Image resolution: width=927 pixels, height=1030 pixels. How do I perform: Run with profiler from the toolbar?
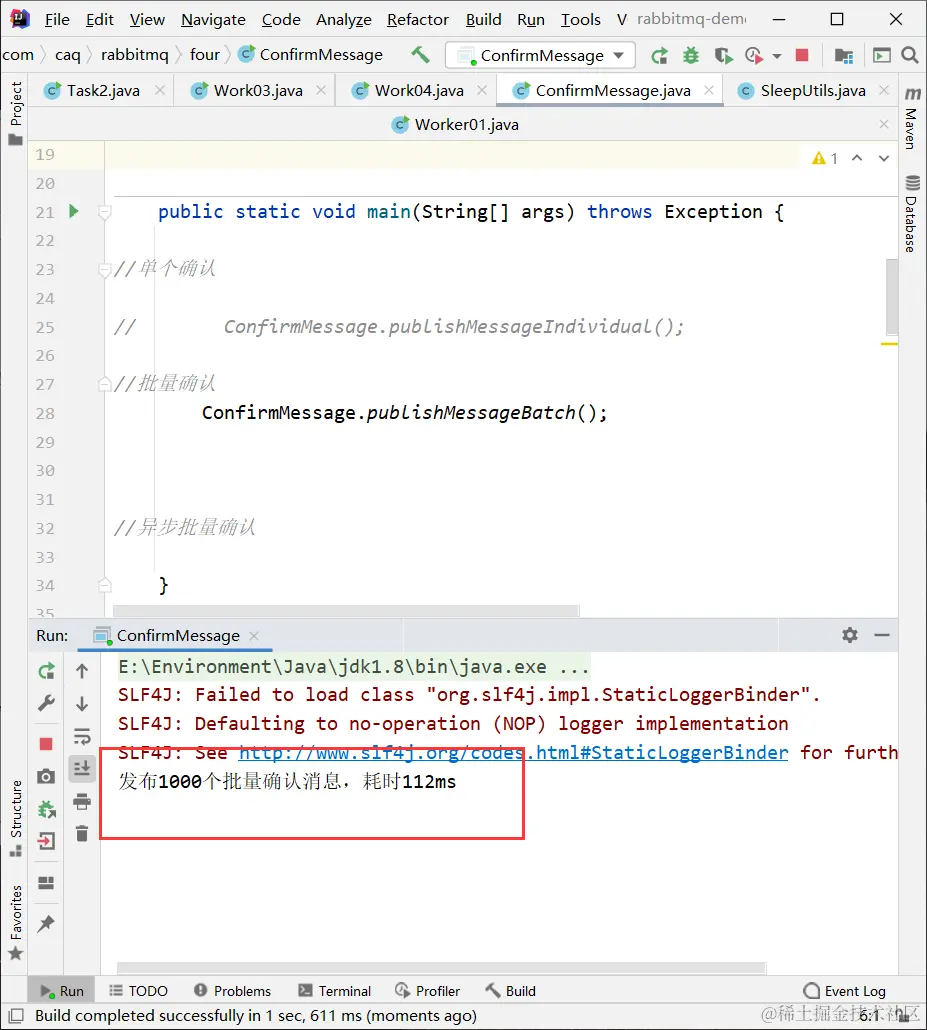pyautogui.click(x=754, y=56)
